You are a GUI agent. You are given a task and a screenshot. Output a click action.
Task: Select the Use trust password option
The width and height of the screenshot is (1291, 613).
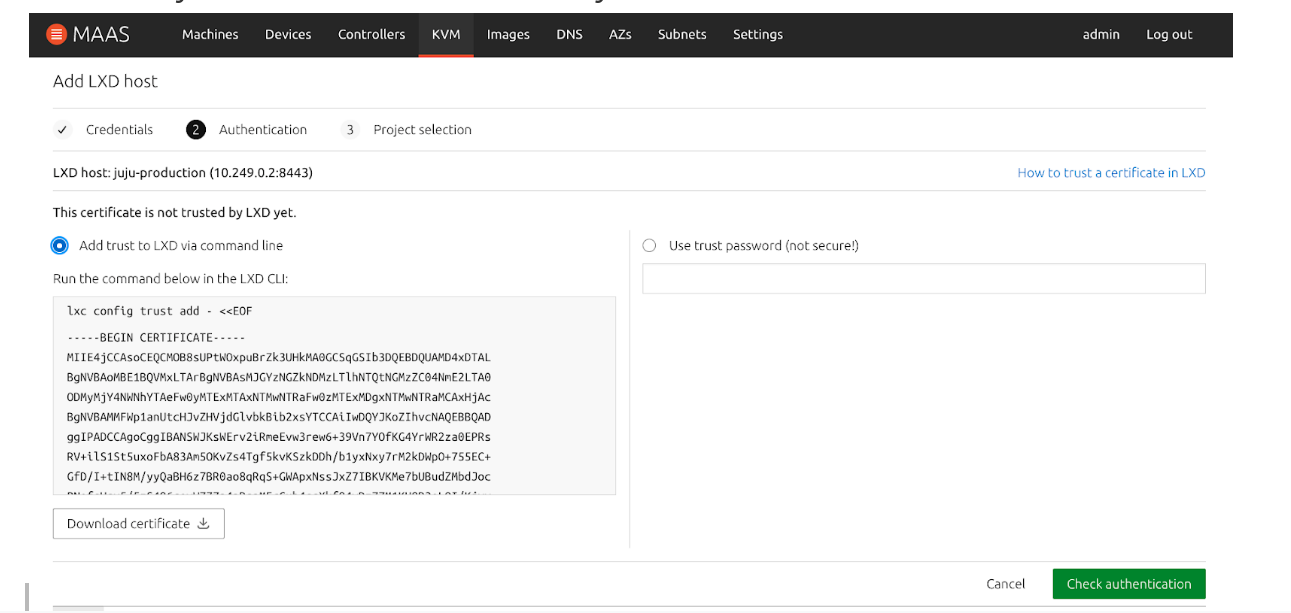[x=649, y=246]
